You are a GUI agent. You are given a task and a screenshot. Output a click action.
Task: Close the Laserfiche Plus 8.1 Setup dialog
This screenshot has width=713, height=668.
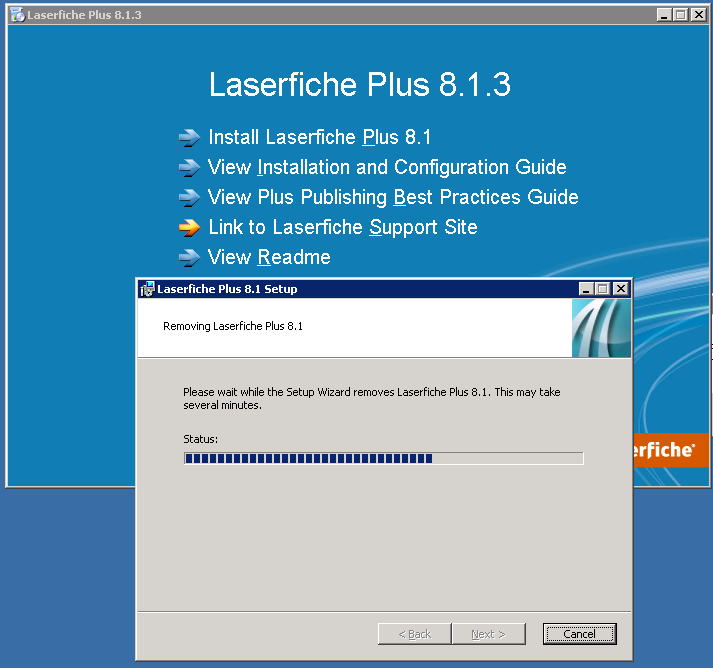621,289
